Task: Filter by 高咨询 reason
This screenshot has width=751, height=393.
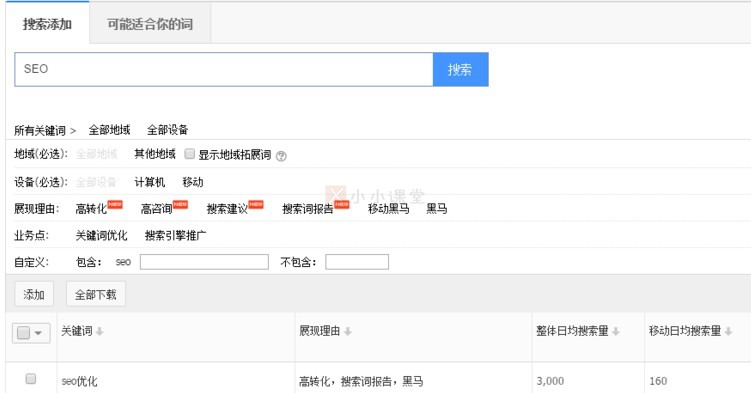Action: pos(156,209)
